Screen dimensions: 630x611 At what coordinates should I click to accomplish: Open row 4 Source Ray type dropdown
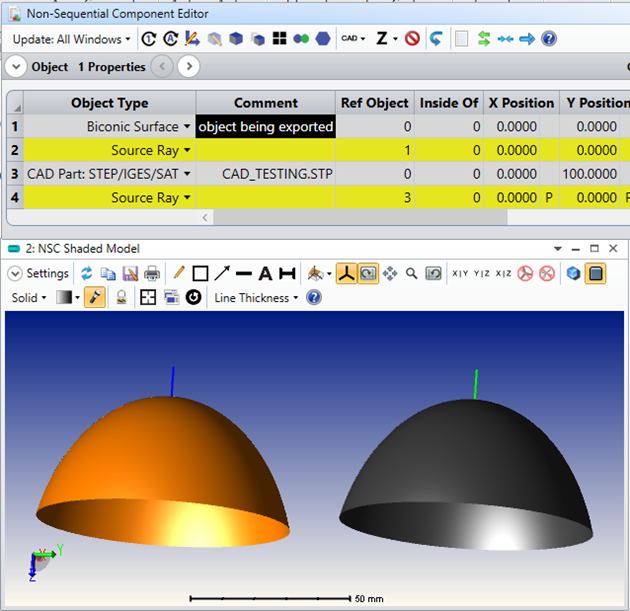(x=187, y=198)
